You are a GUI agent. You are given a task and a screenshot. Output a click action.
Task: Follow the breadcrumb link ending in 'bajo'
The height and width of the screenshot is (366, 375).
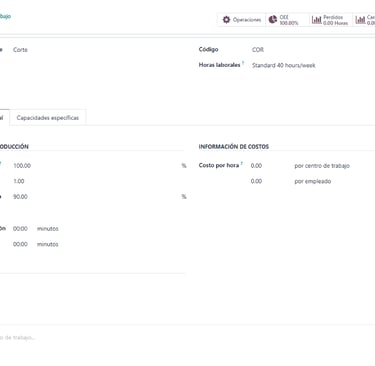click(x=5, y=16)
